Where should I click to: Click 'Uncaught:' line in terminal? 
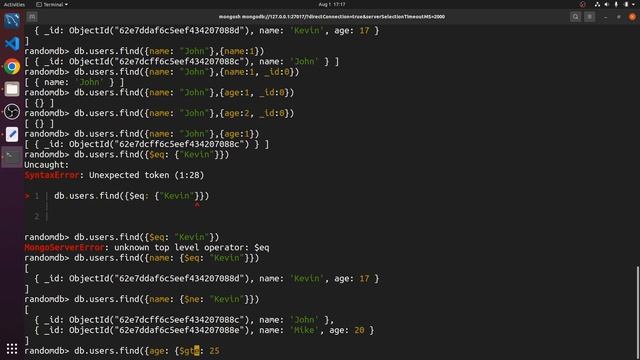pyautogui.click(x=47, y=165)
